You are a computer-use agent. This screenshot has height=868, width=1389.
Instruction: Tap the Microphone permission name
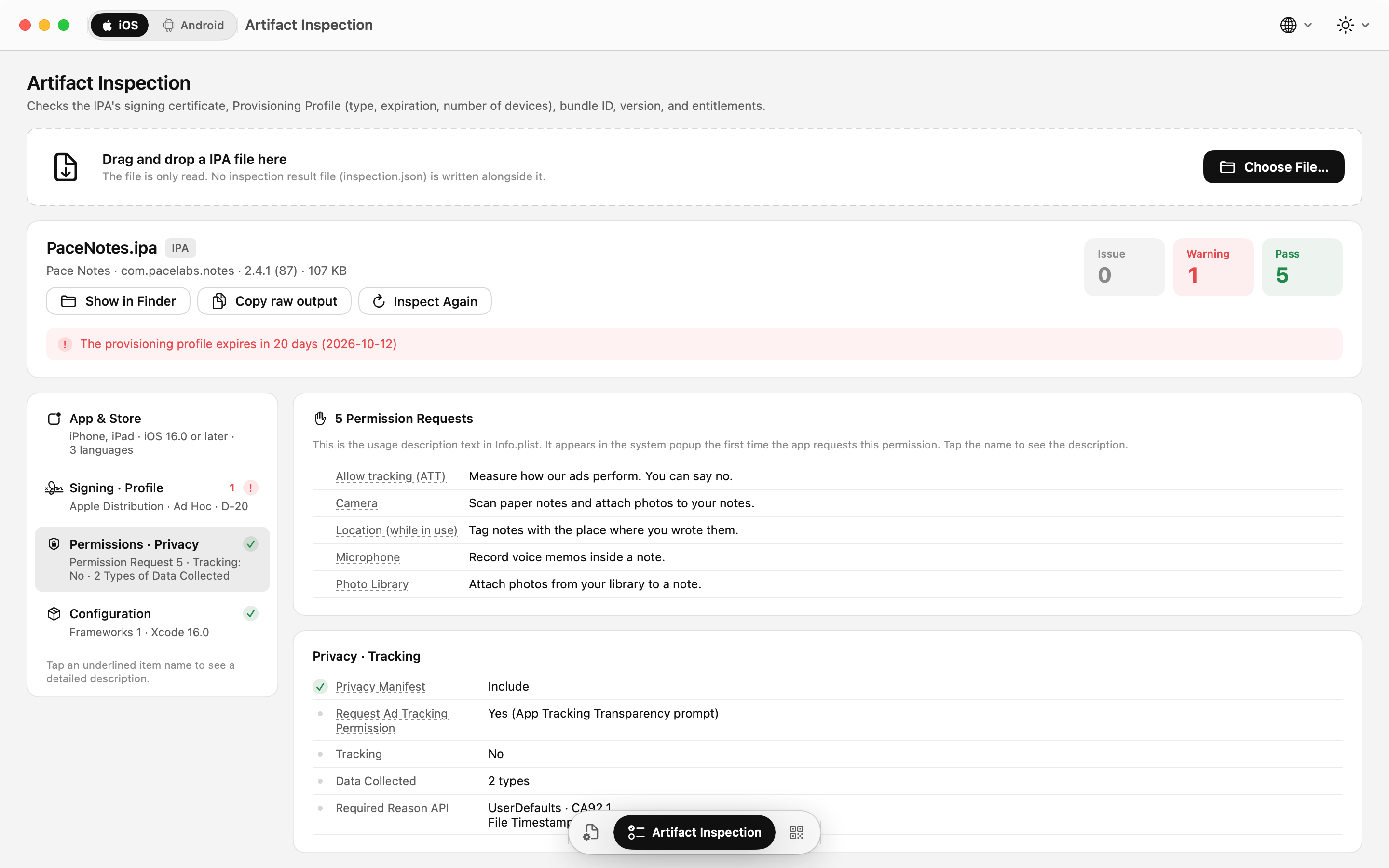coord(368,557)
